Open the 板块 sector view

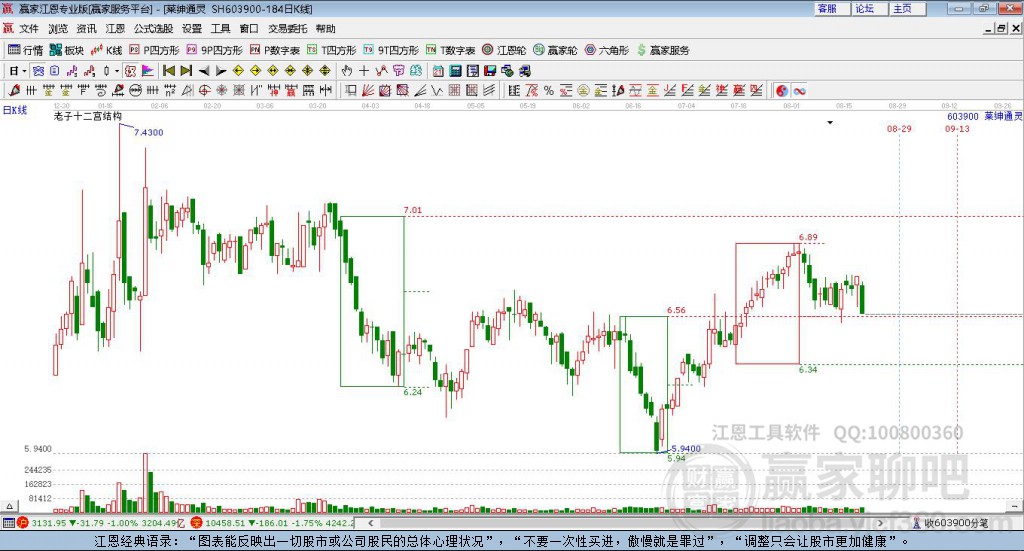point(66,50)
